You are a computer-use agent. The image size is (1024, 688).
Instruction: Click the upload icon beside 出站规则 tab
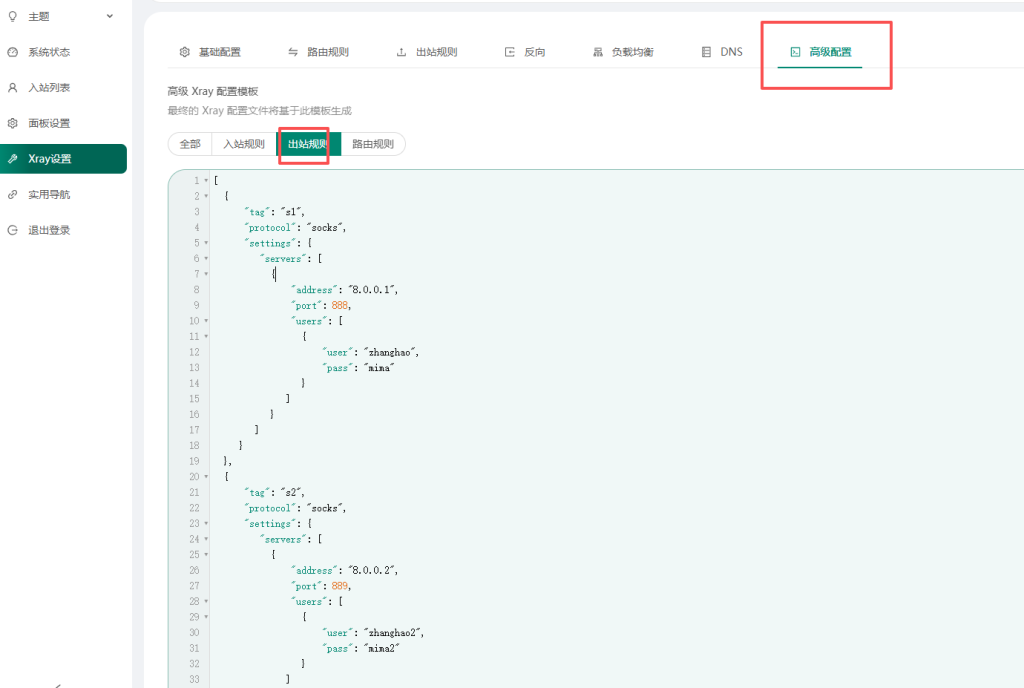[402, 52]
